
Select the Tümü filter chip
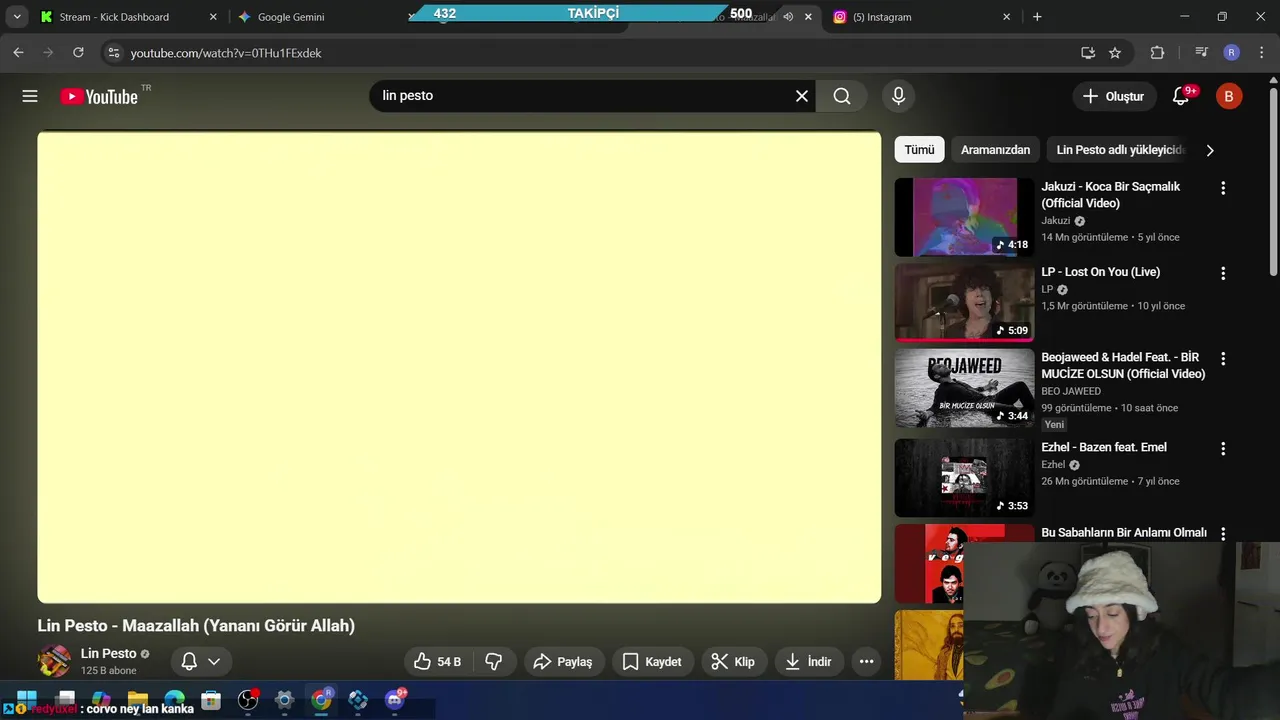(919, 150)
